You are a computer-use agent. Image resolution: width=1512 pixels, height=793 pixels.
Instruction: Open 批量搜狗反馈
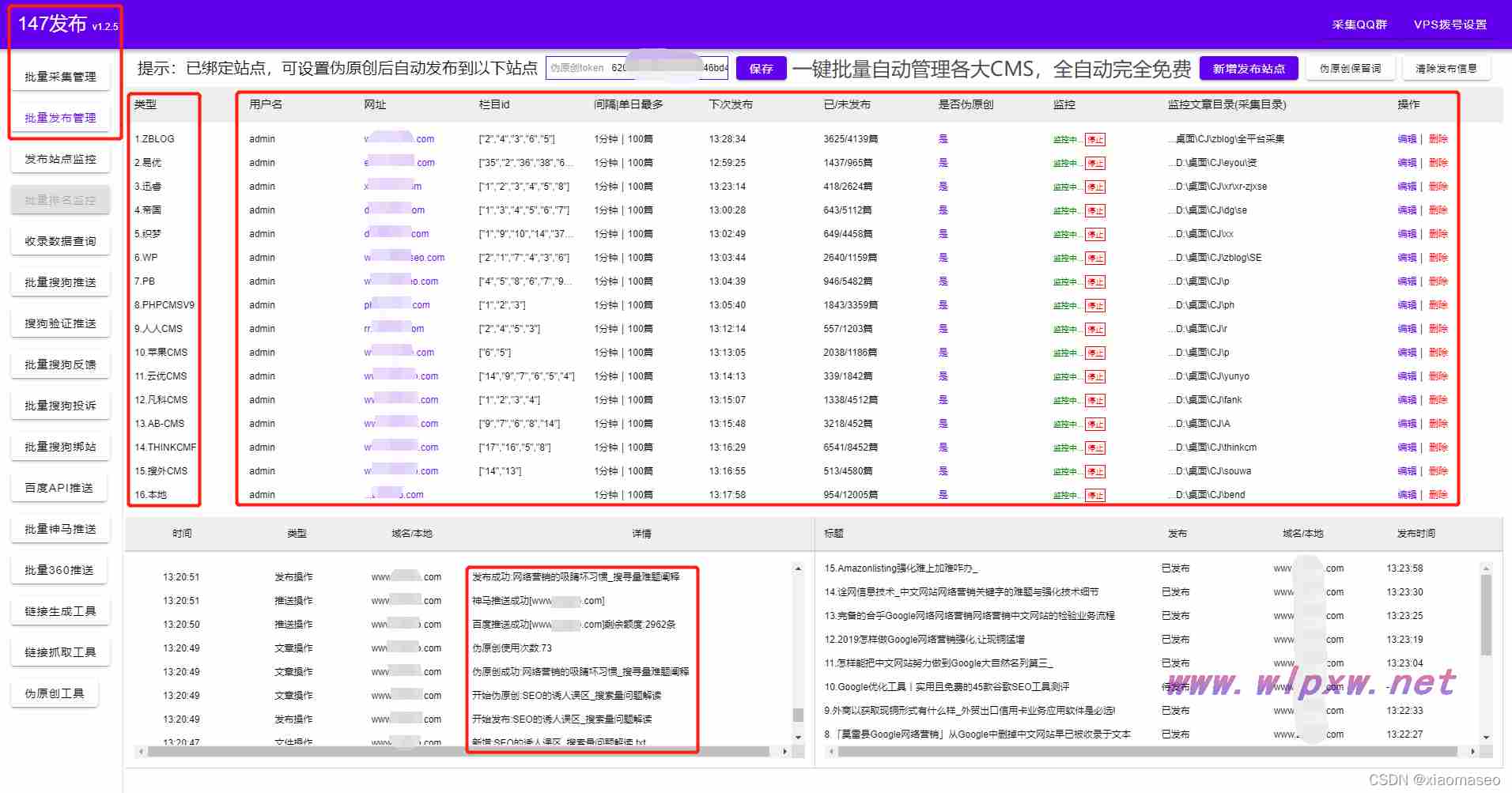(x=60, y=364)
